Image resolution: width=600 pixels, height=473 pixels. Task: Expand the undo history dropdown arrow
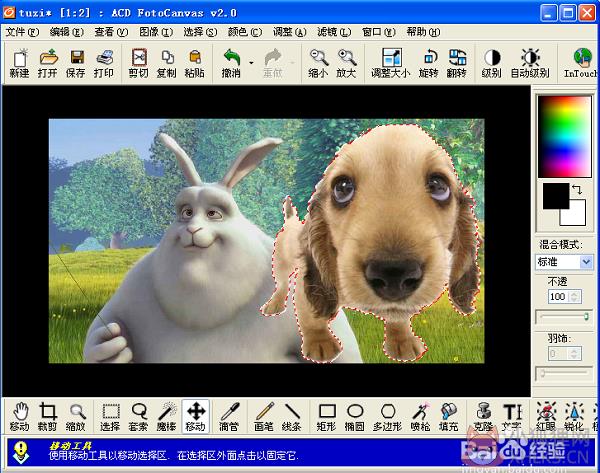click(251, 63)
